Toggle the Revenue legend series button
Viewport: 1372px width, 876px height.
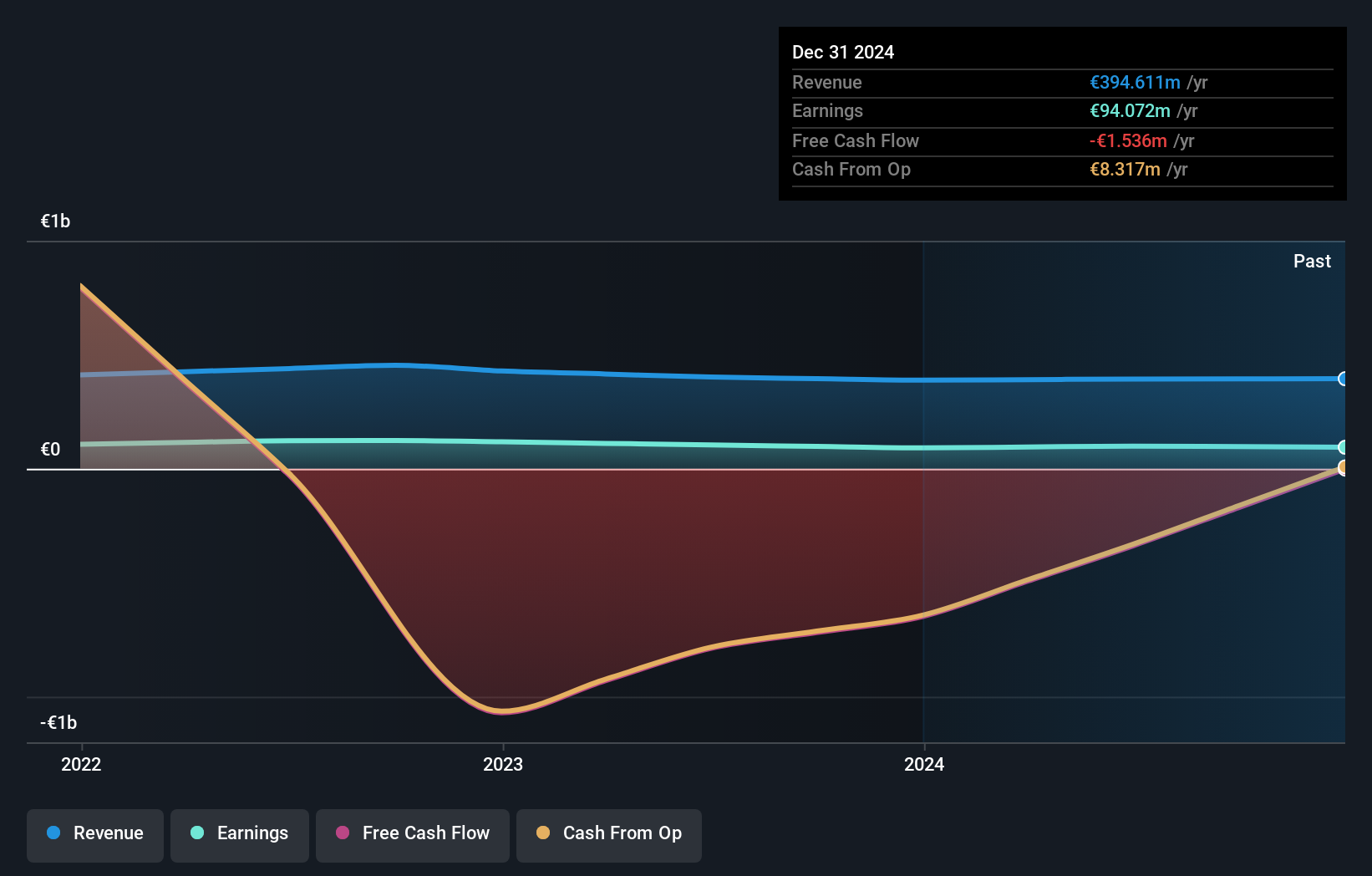(95, 834)
